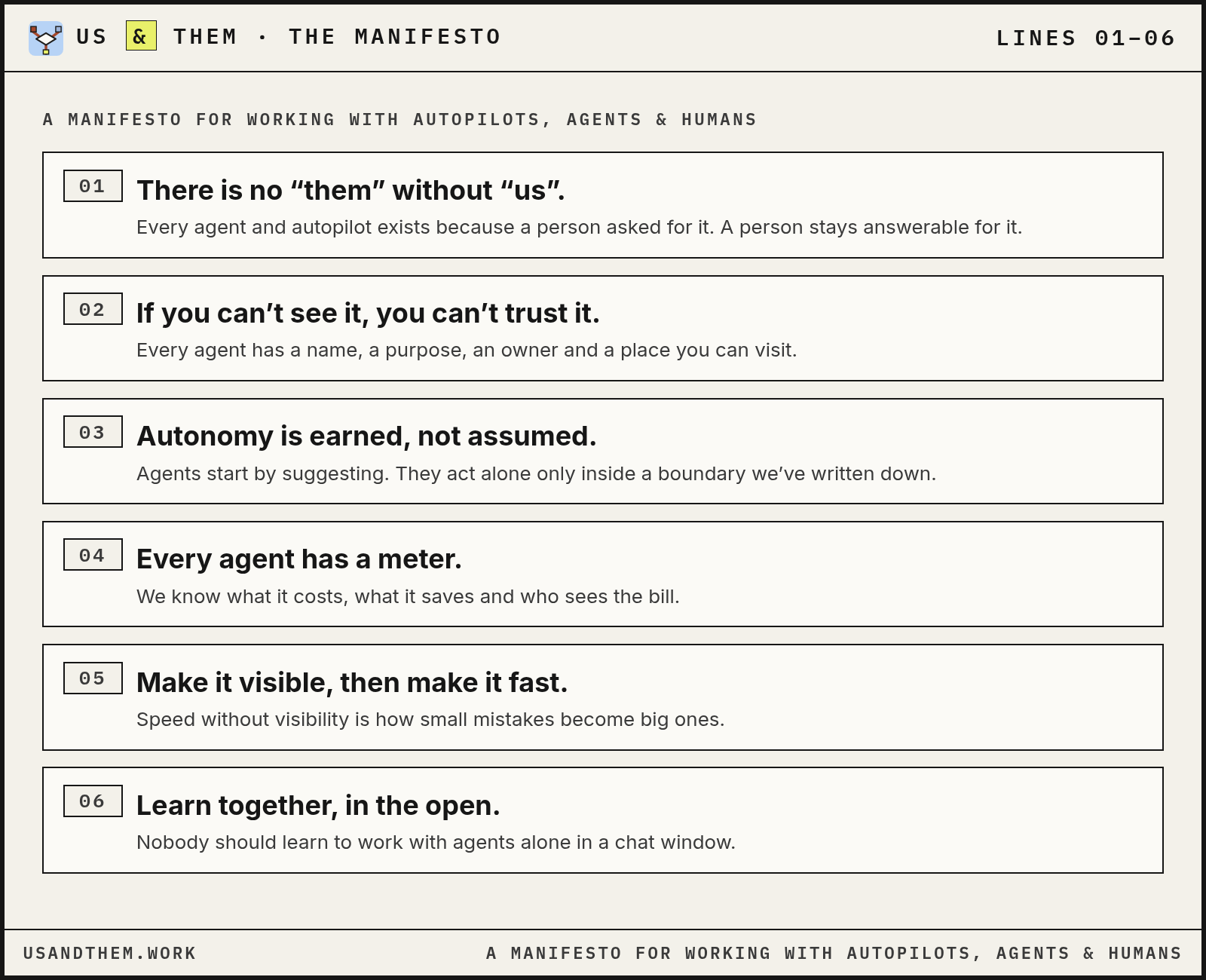The height and width of the screenshot is (980, 1206).
Task: Select heading 'Learn together, in the open.'
Action: (x=318, y=806)
